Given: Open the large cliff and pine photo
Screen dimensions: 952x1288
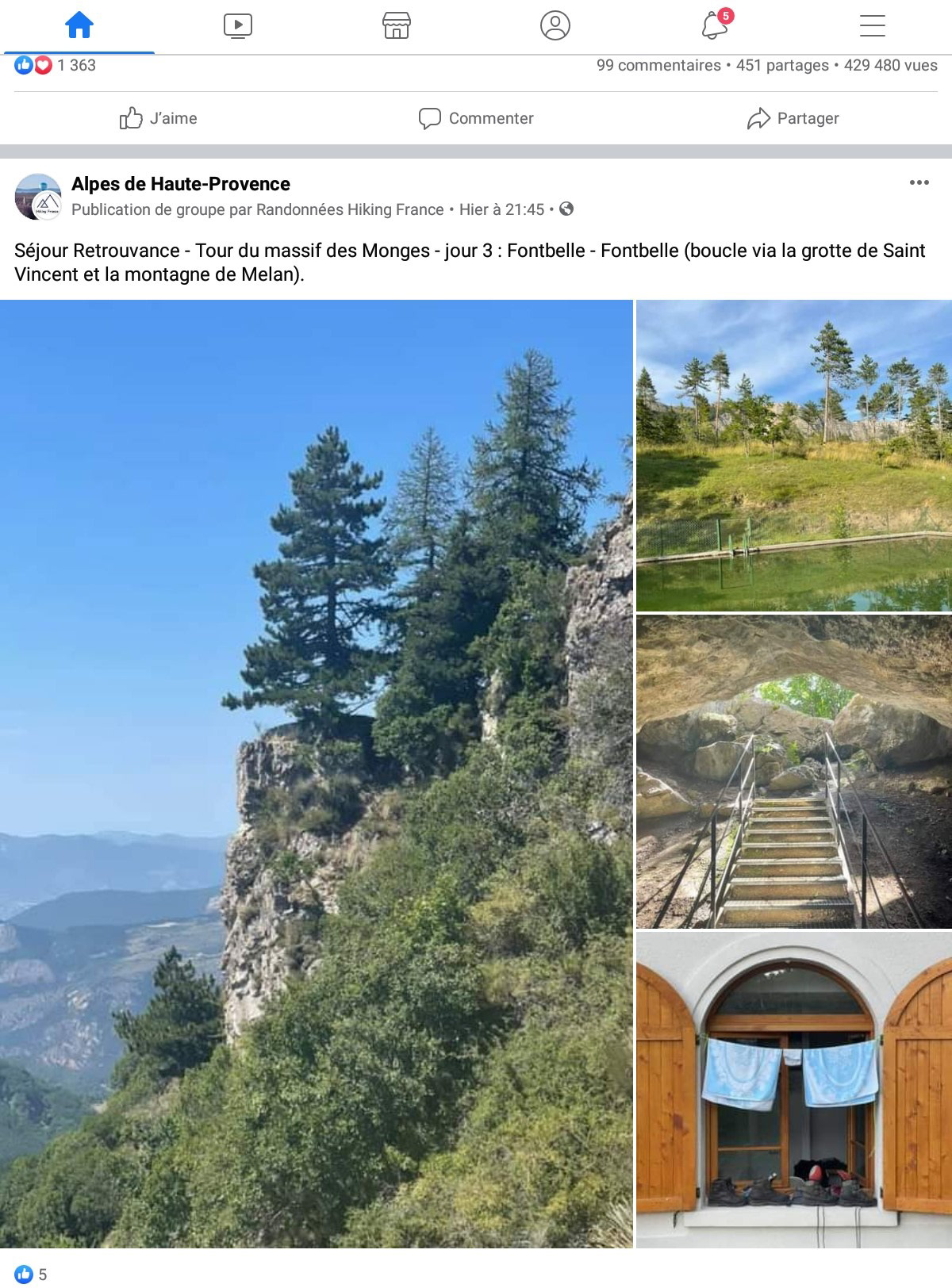Looking at the screenshot, I should [x=316, y=773].
